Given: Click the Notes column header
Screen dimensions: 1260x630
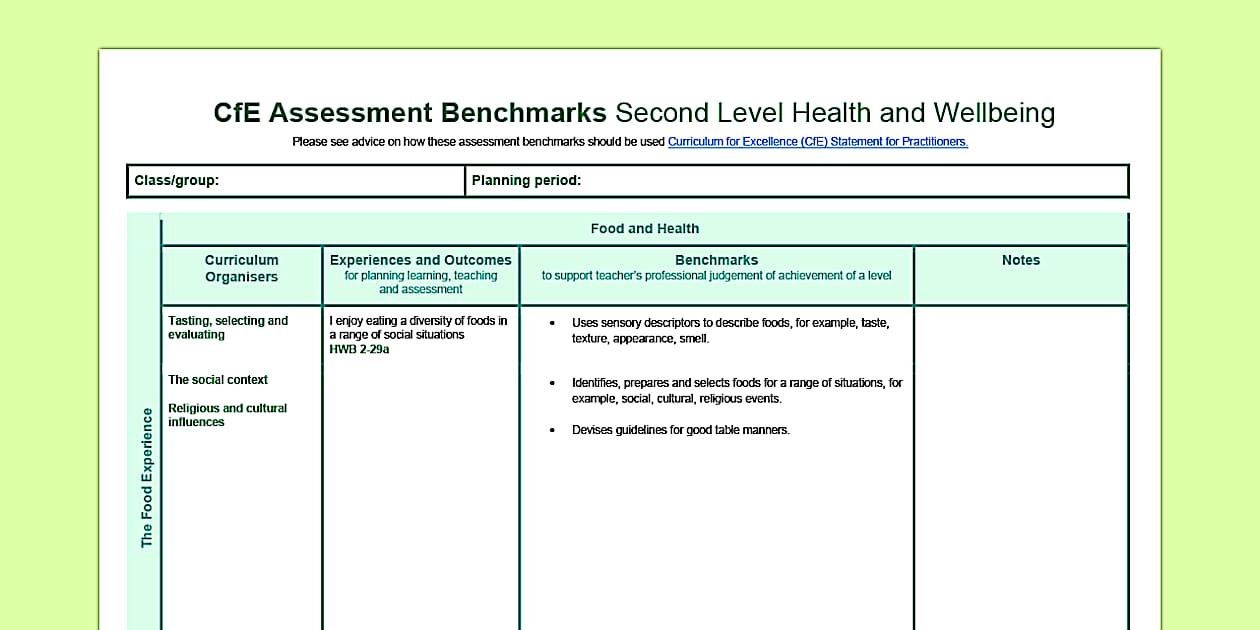Looking at the screenshot, I should [x=1020, y=260].
